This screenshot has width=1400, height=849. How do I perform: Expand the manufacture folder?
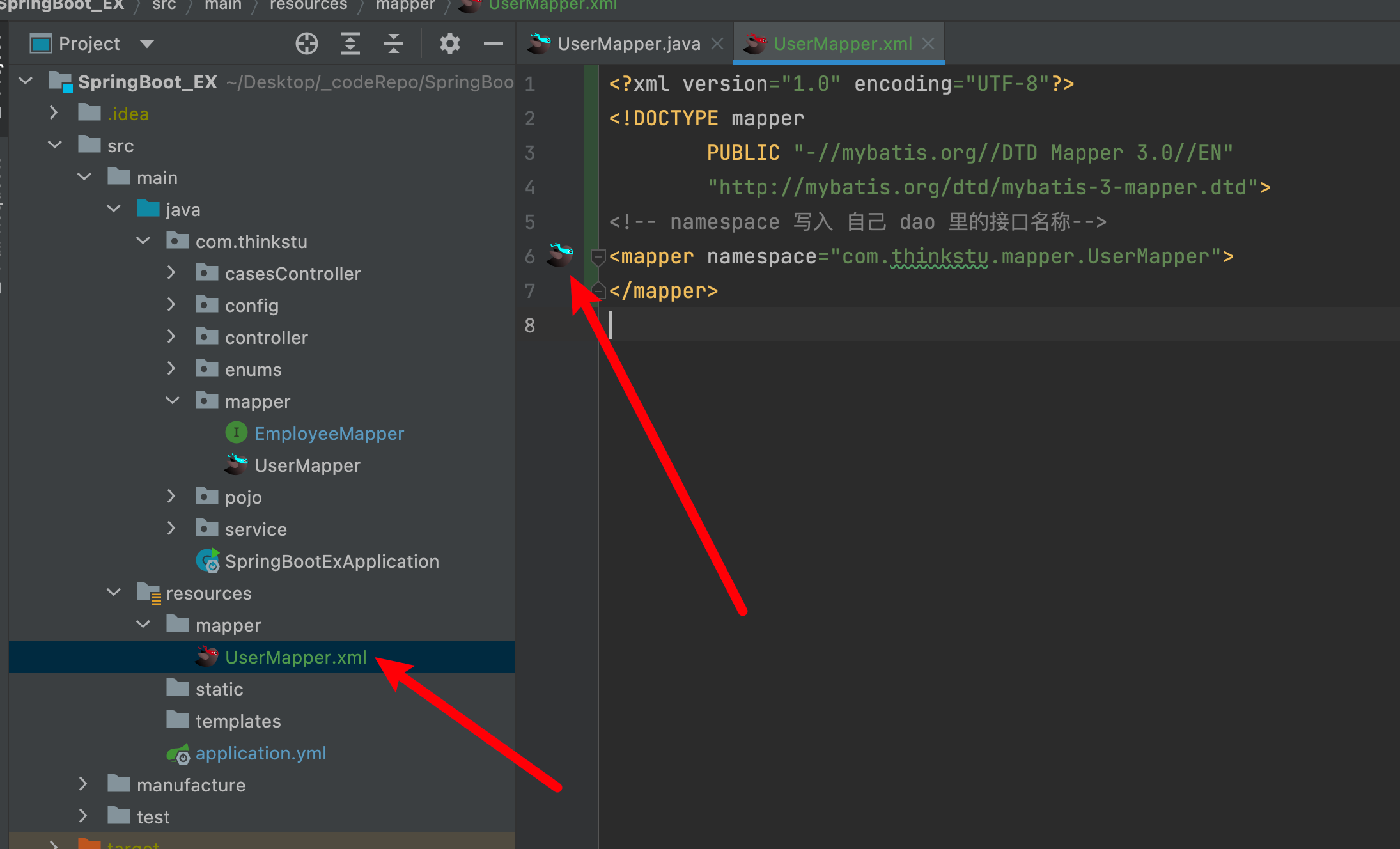(x=83, y=784)
